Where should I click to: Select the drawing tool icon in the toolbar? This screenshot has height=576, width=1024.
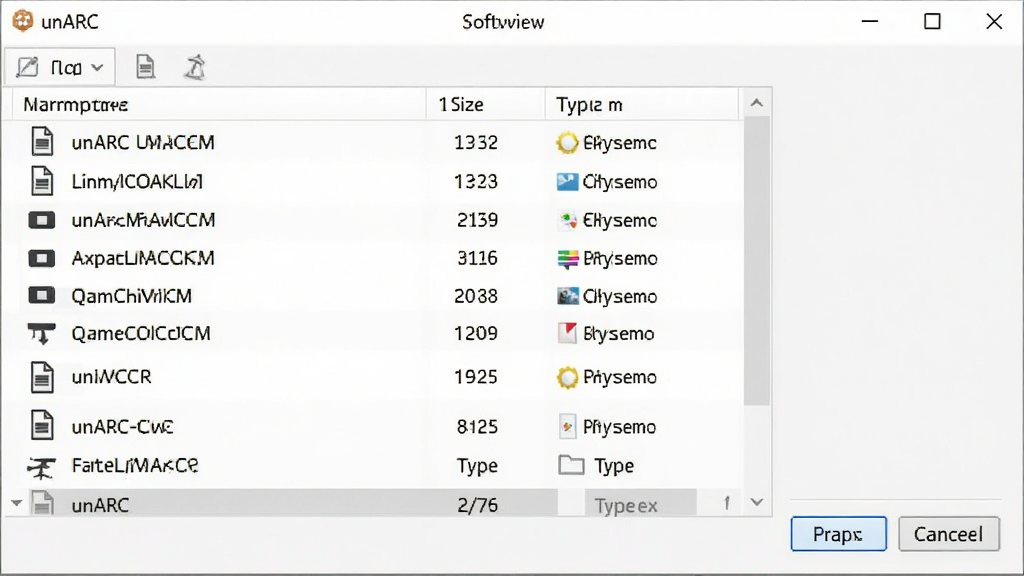pyautogui.click(x=195, y=67)
